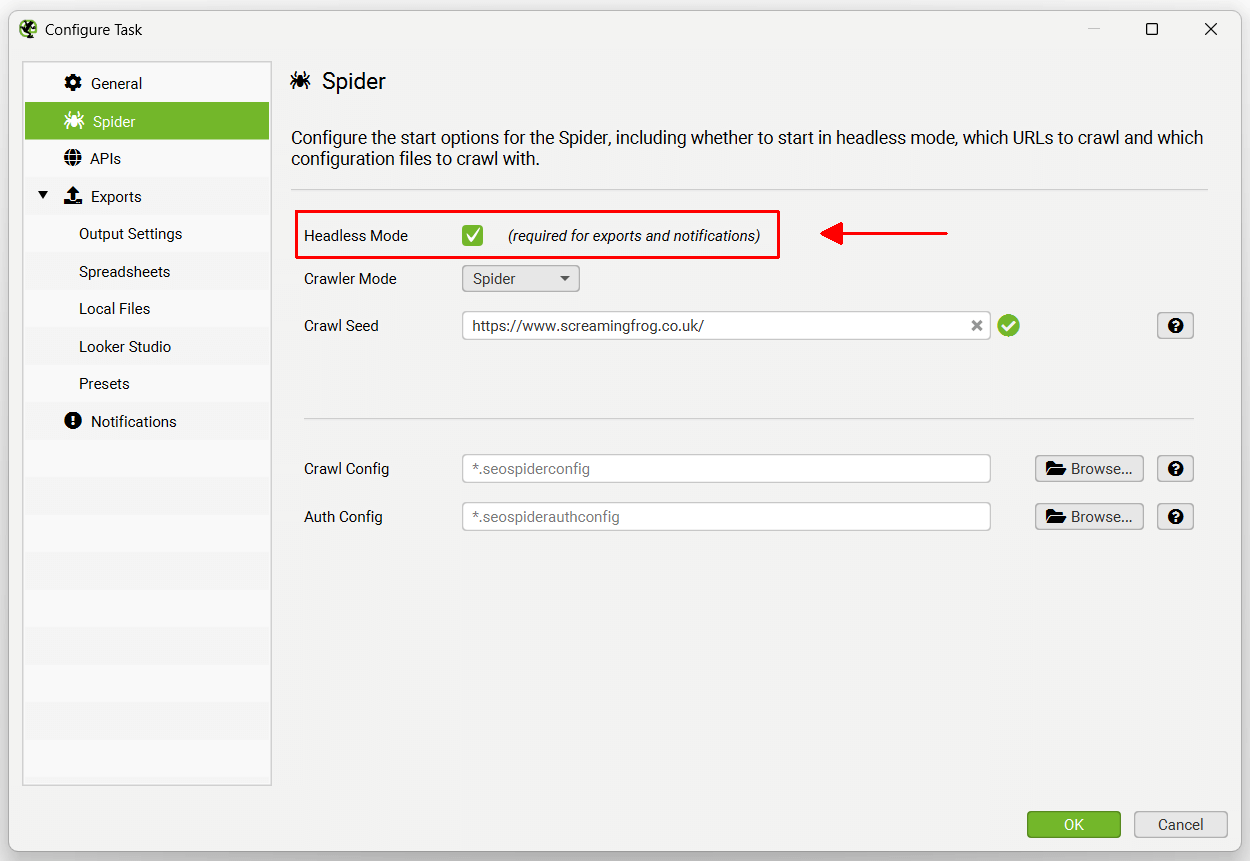Click the spider icon in the Spider header
Screen dimensions: 1250x861
point(300,80)
